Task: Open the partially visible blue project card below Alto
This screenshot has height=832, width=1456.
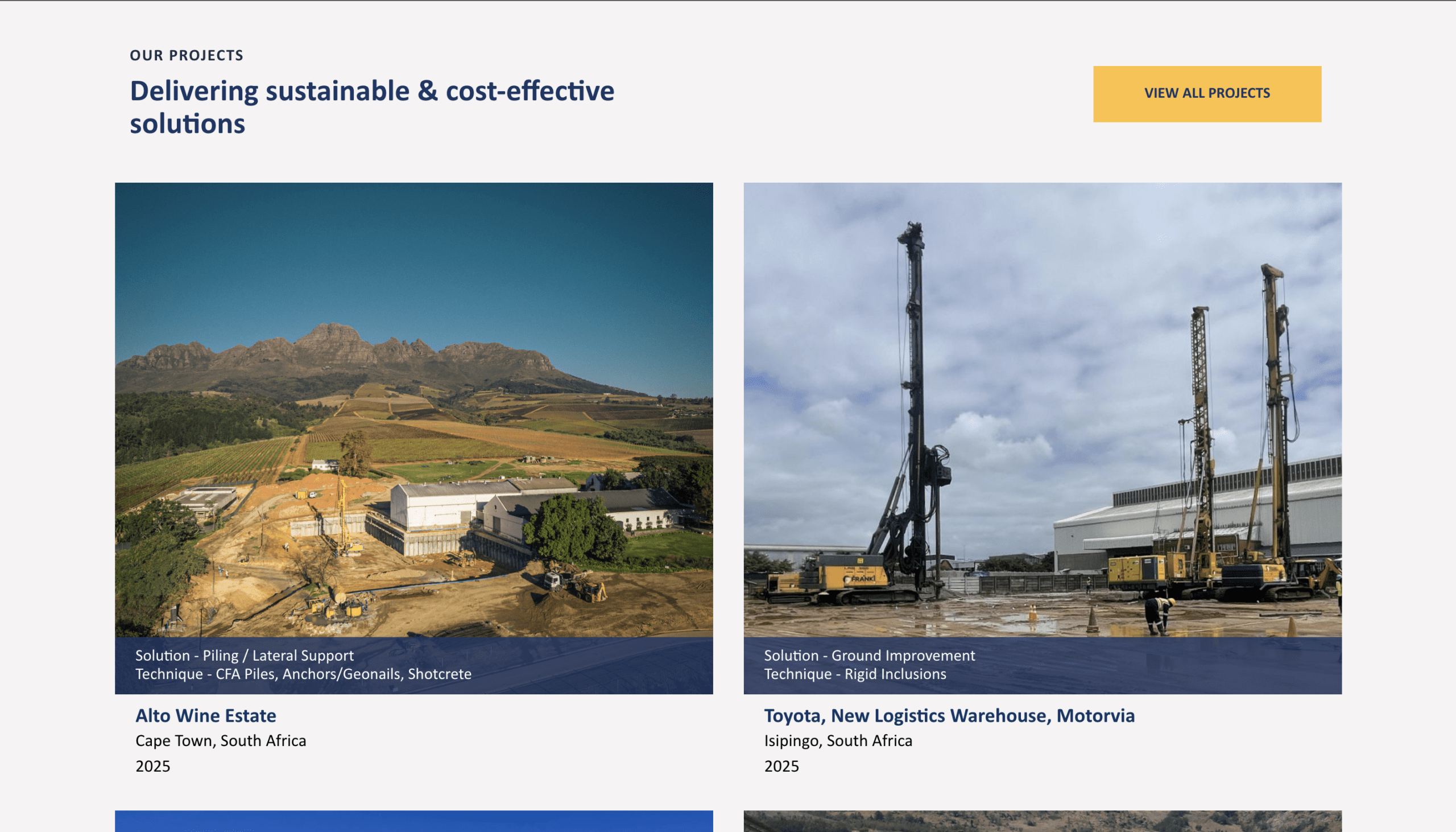Action: [413, 821]
